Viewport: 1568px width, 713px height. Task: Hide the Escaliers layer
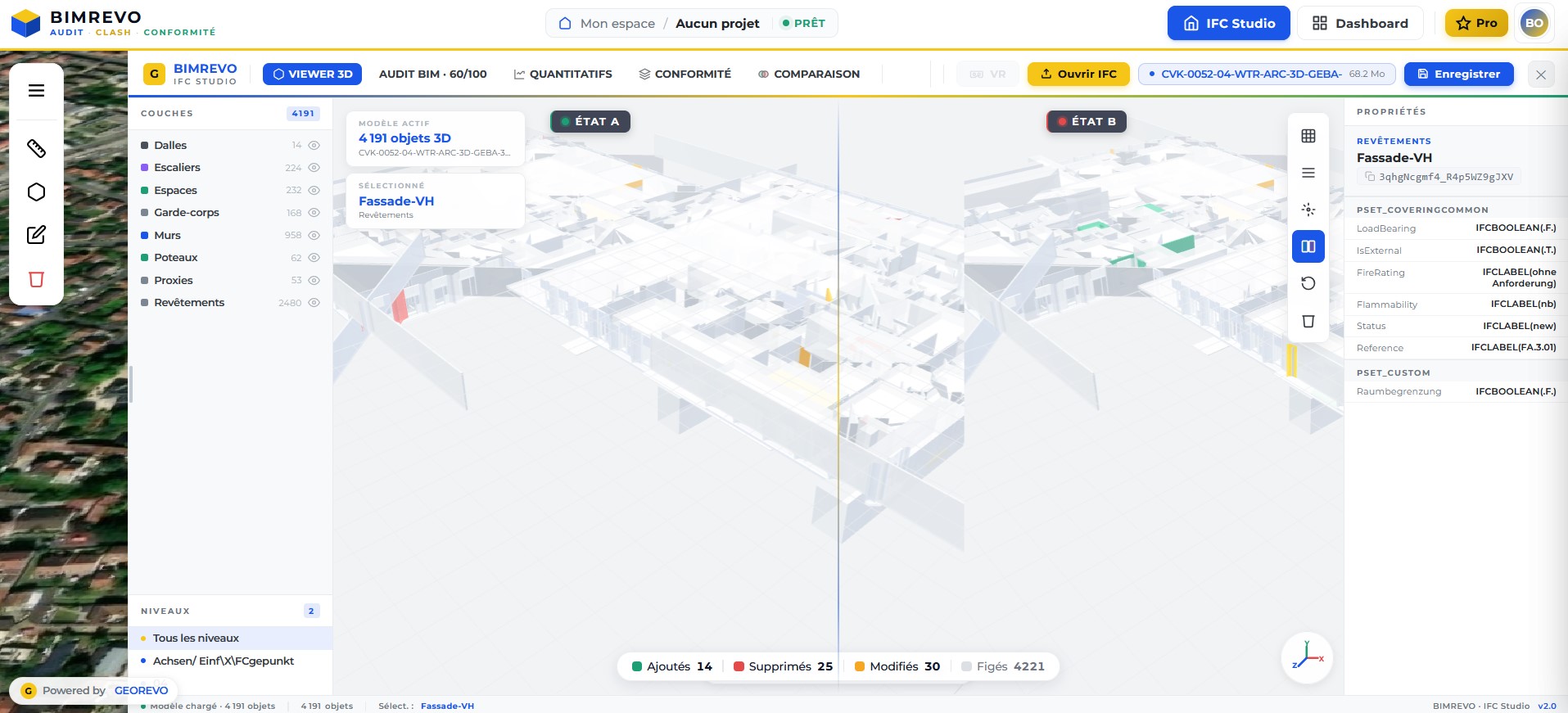[x=314, y=168]
